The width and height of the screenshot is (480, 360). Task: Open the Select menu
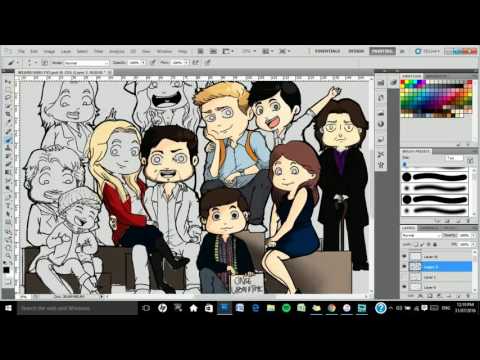click(82, 51)
